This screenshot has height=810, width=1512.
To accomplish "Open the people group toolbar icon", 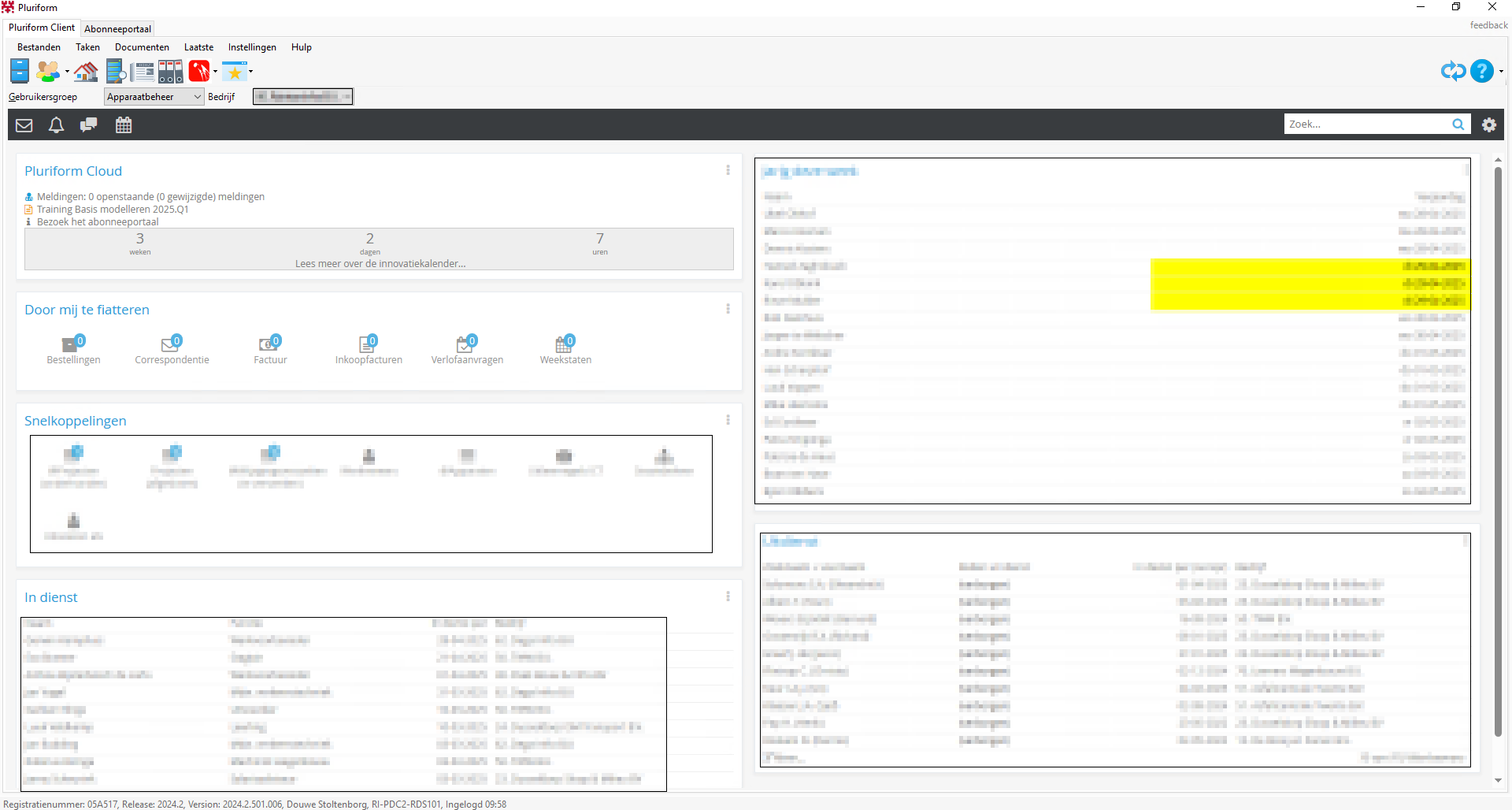I will click(48, 71).
